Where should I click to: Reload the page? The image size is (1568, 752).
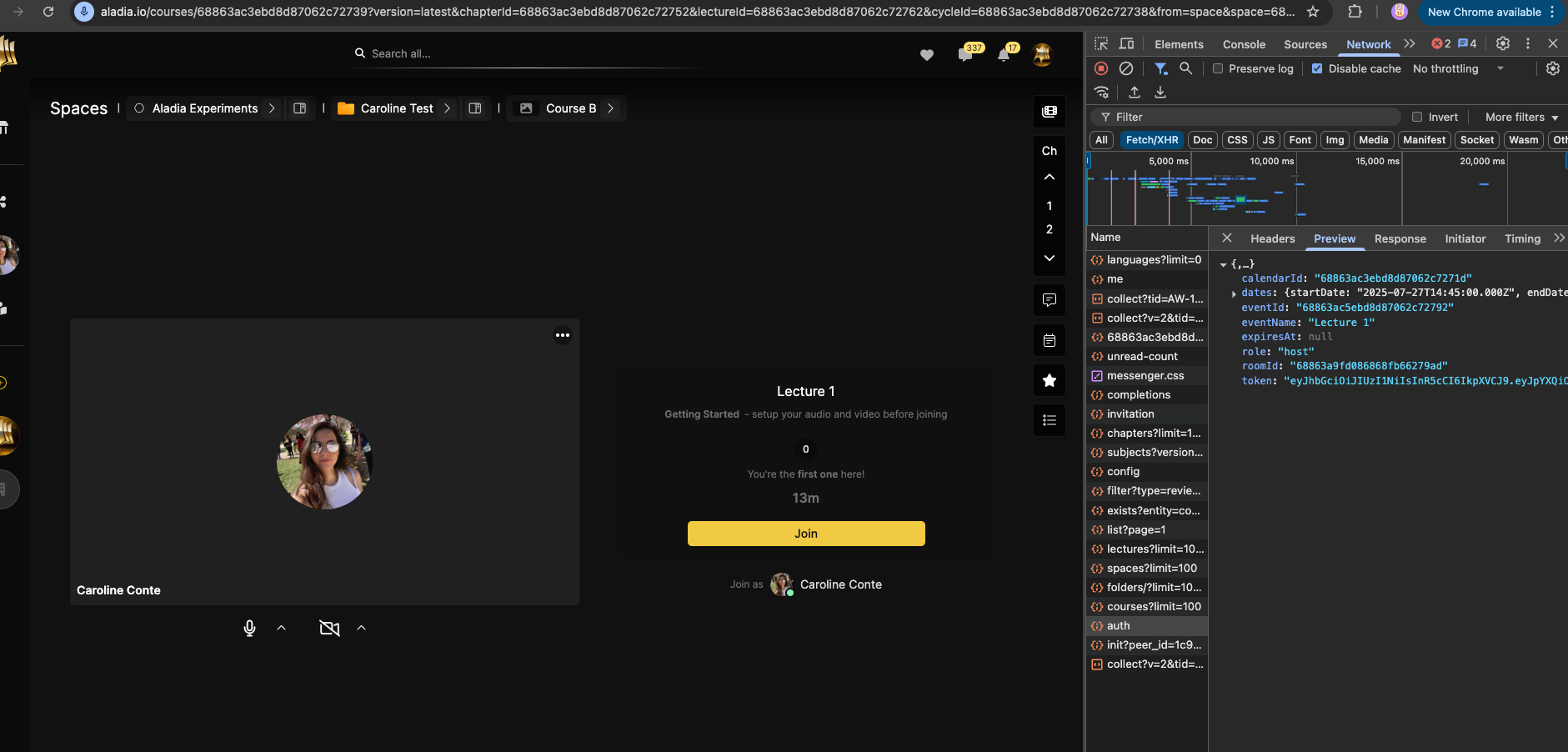coord(48,12)
